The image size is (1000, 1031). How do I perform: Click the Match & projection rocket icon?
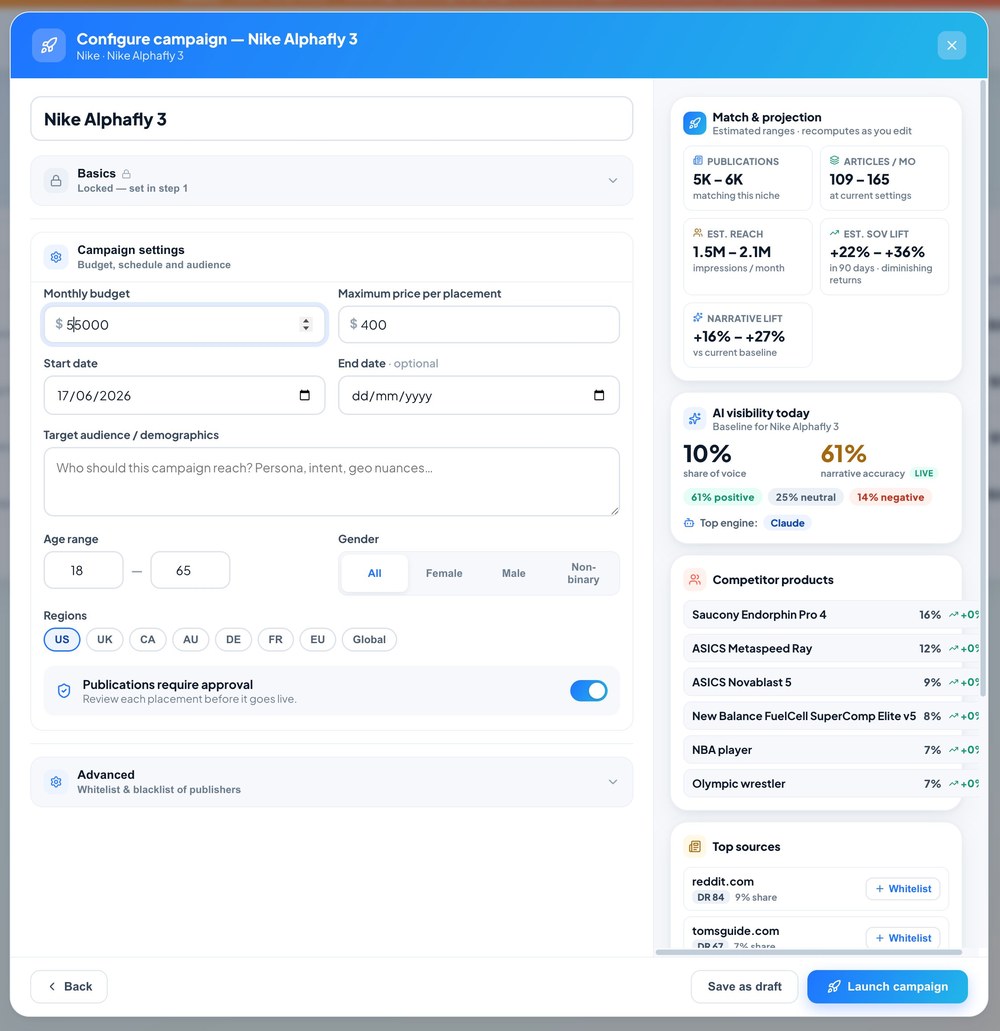(x=694, y=123)
